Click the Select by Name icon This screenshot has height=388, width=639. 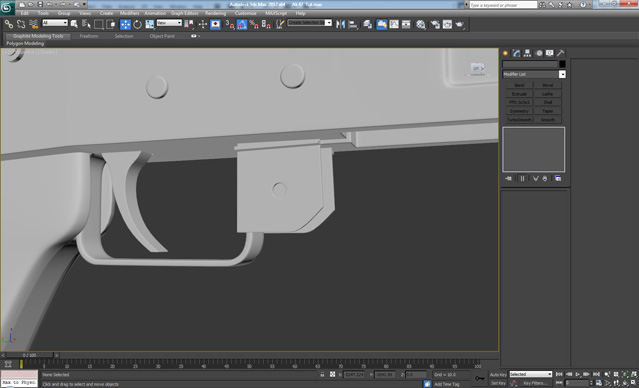pyautogui.click(x=86, y=24)
